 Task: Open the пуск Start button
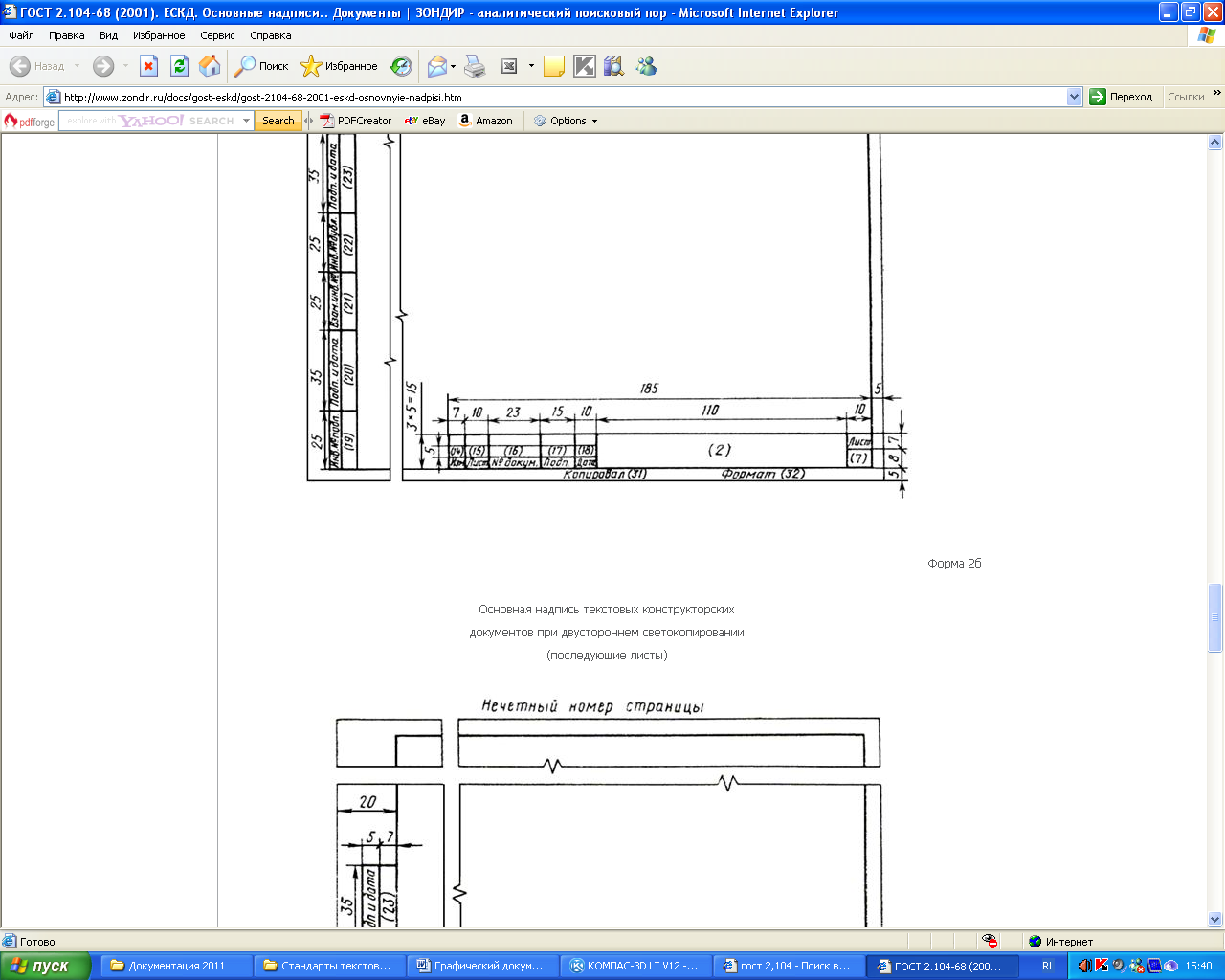coord(45,966)
